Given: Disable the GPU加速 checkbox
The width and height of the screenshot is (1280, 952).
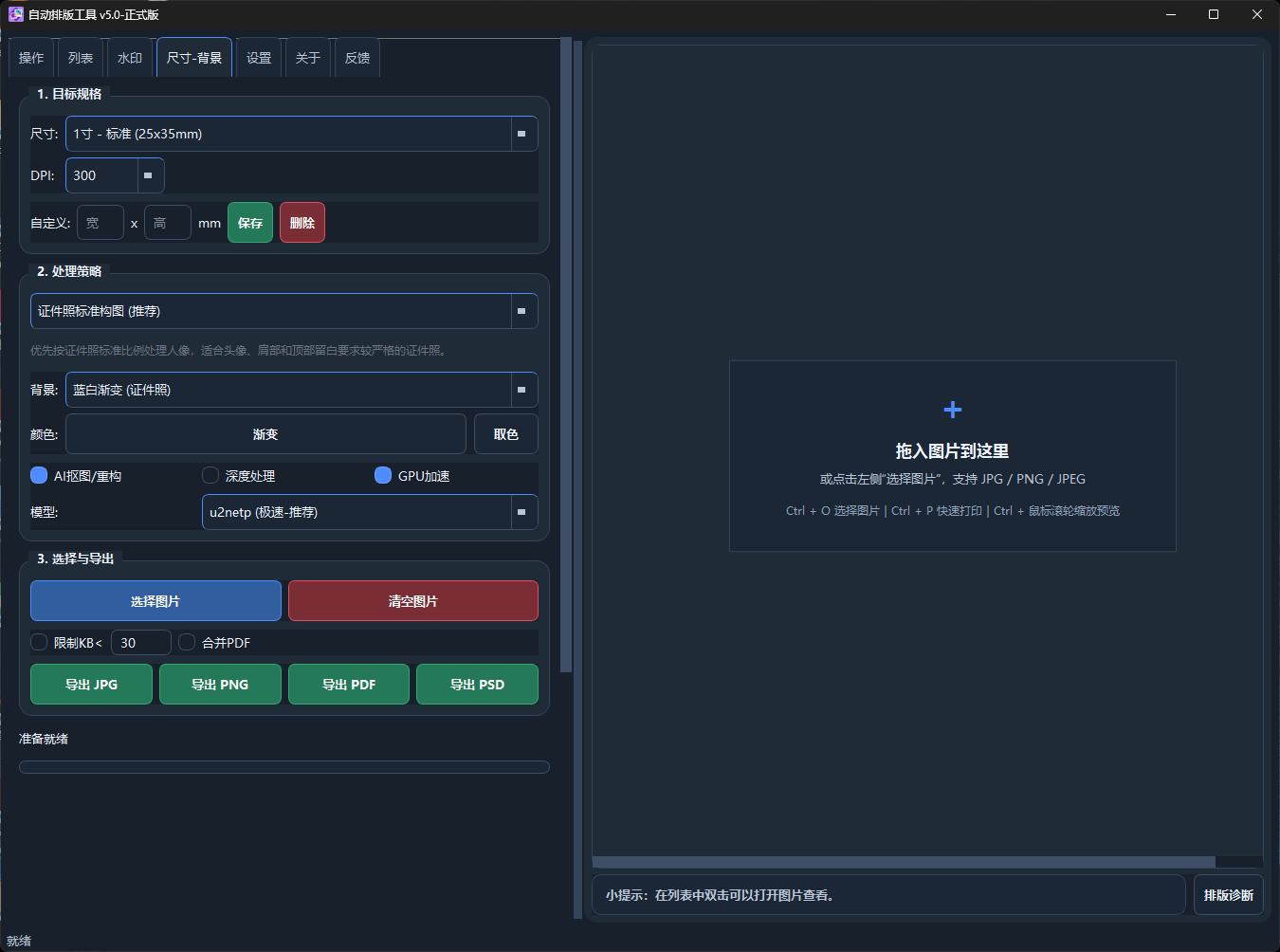Looking at the screenshot, I should (383, 475).
